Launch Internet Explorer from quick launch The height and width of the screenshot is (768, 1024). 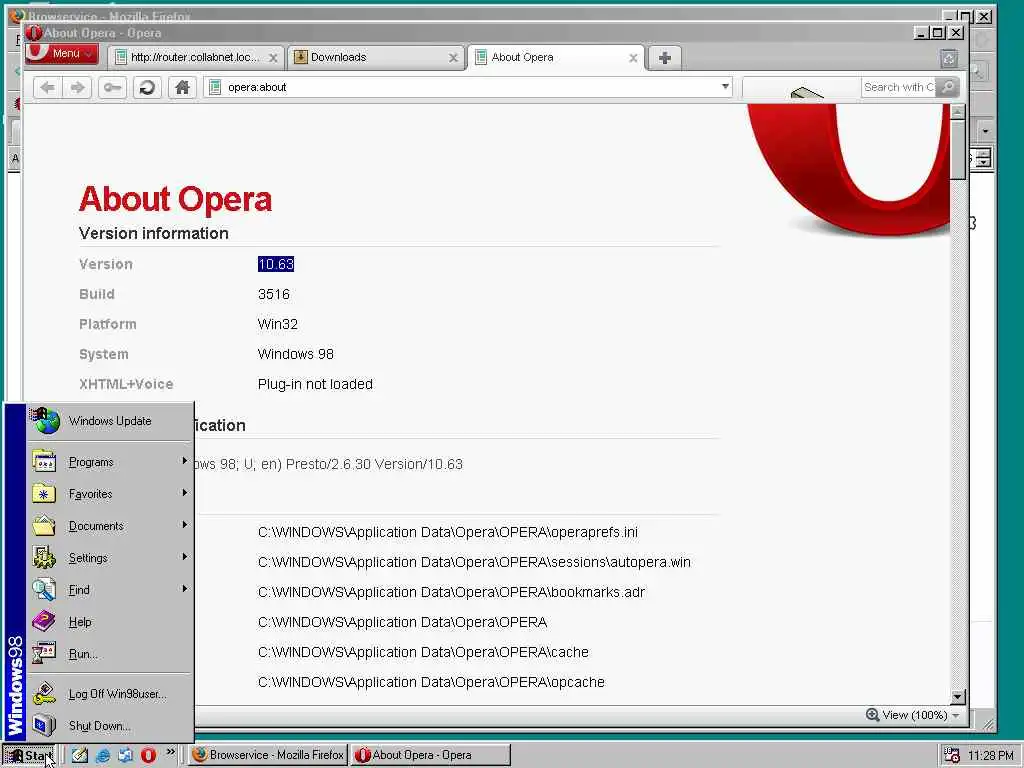pyautogui.click(x=103, y=755)
